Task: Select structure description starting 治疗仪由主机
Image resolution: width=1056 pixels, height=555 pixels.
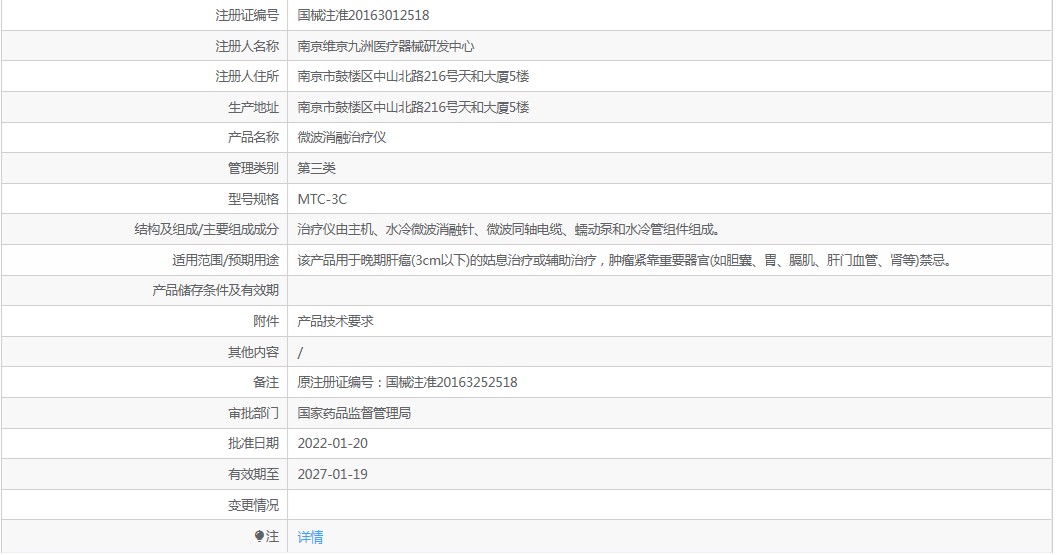Action: click(x=509, y=229)
